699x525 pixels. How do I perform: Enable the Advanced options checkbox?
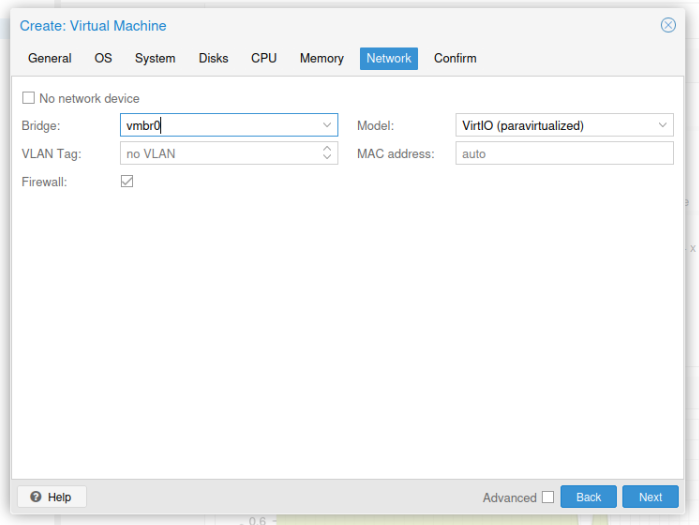pos(548,497)
